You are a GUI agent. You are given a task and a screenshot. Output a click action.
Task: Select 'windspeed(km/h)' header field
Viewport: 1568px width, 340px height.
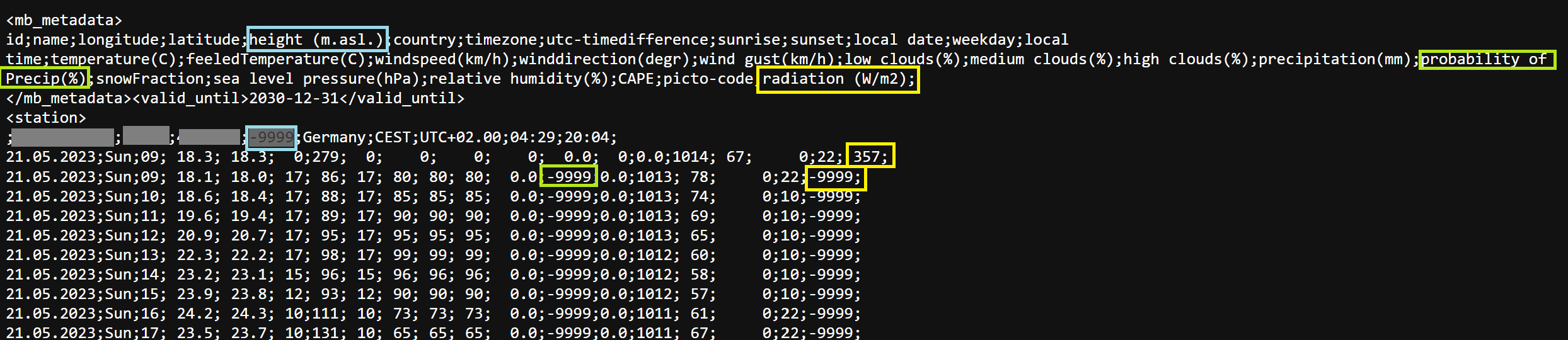442,59
